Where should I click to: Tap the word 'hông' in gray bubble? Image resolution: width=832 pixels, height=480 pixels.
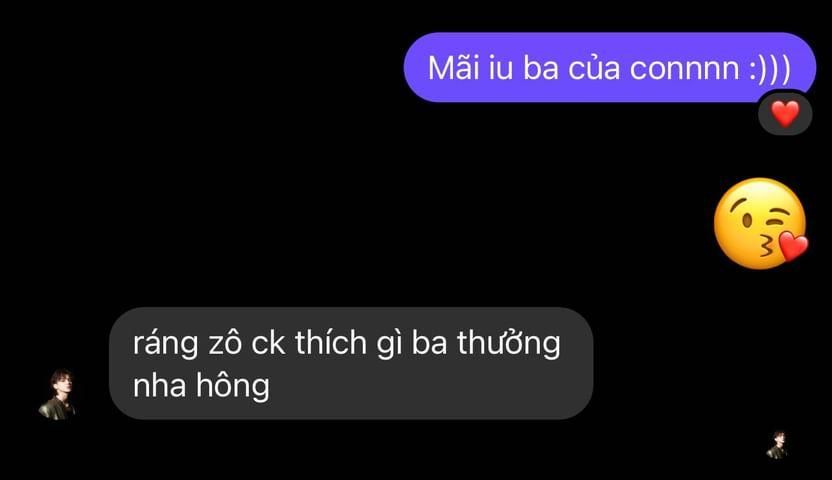tap(233, 386)
